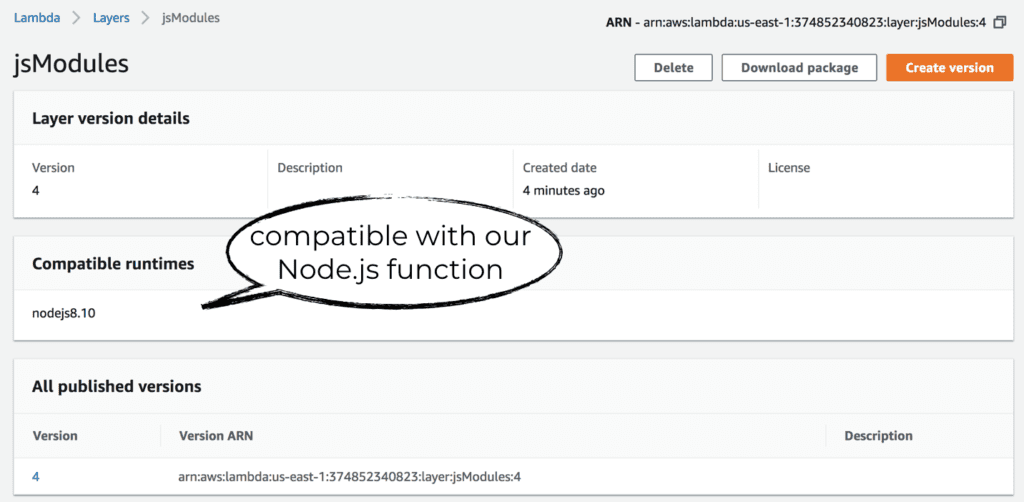Click Download package button
The width and height of the screenshot is (1024, 502).
pyautogui.click(x=799, y=68)
